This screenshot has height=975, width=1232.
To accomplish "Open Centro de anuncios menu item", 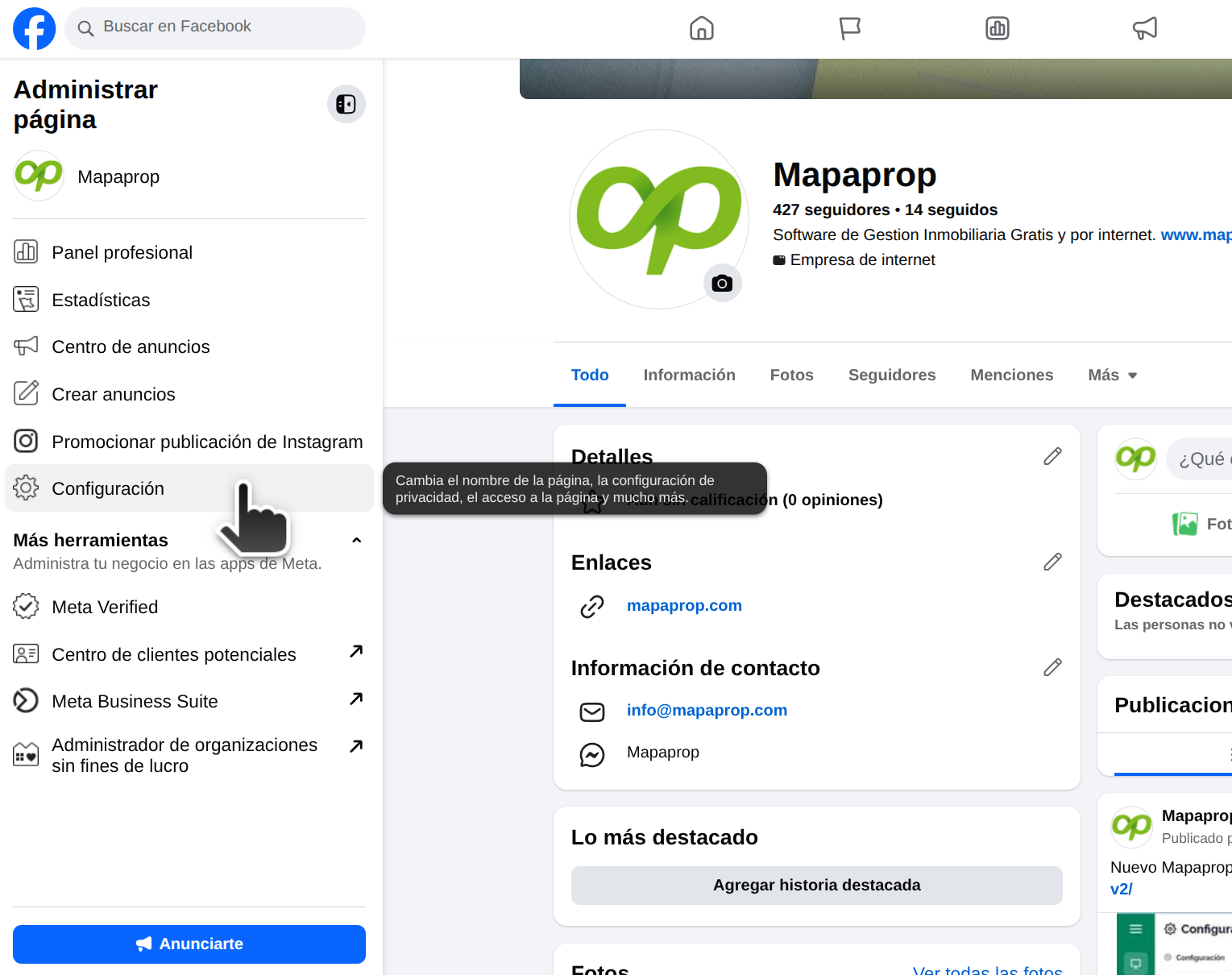I will 189,346.
